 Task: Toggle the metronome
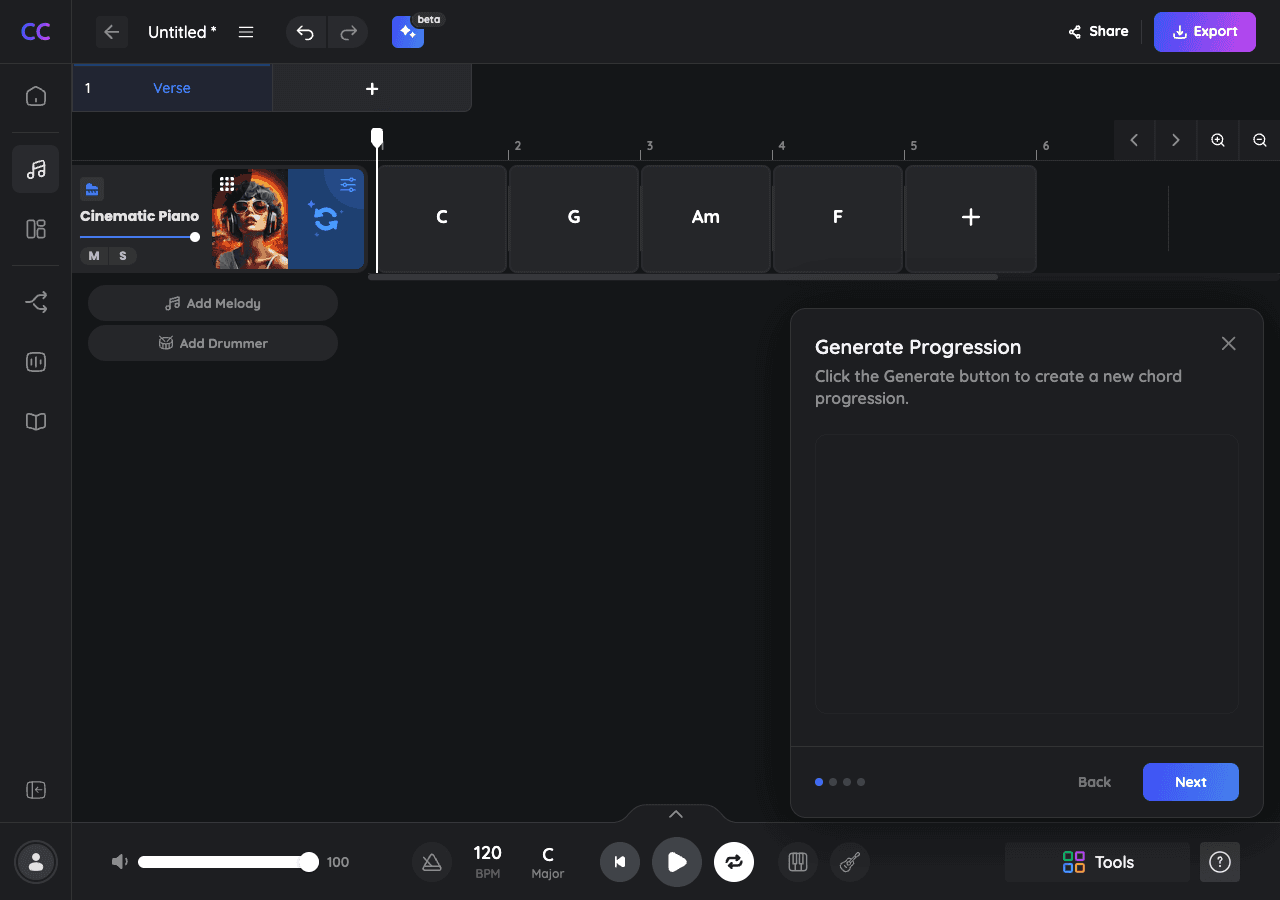tap(432, 862)
